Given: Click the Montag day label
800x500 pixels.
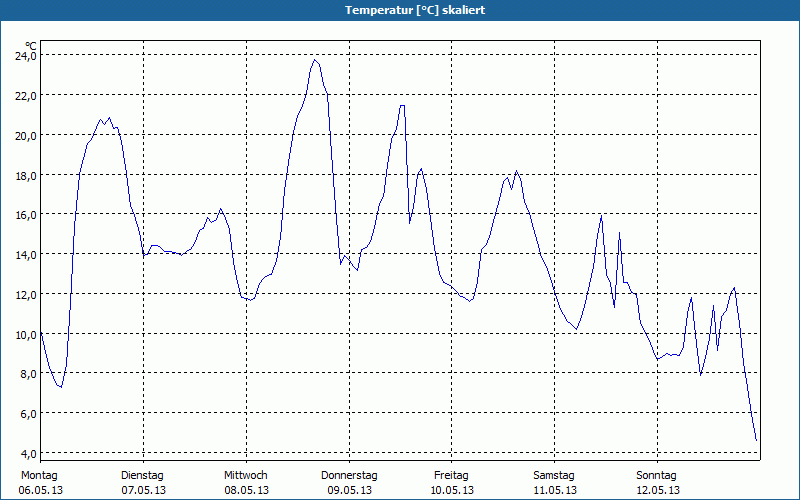Looking at the screenshot, I should tap(39, 476).
